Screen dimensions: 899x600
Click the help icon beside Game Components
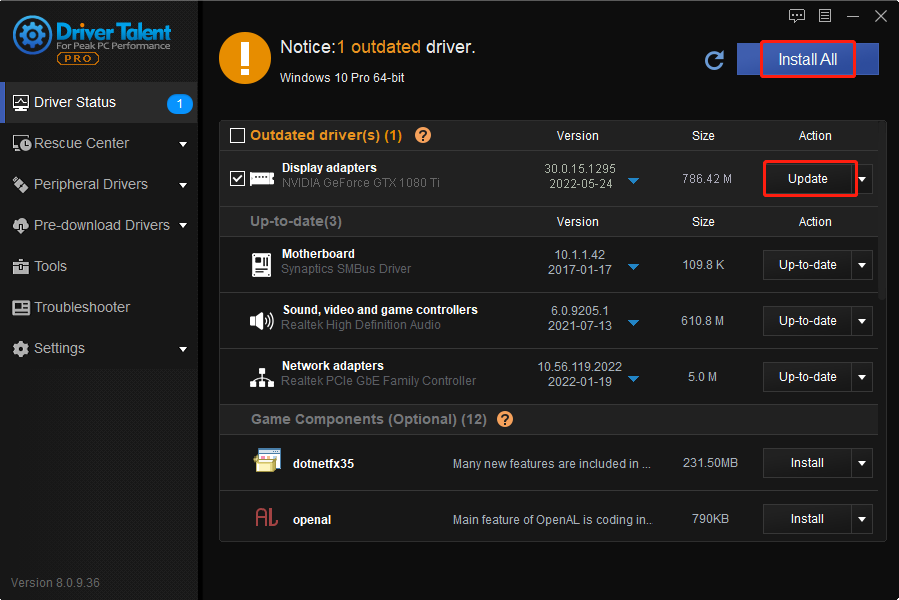point(505,419)
